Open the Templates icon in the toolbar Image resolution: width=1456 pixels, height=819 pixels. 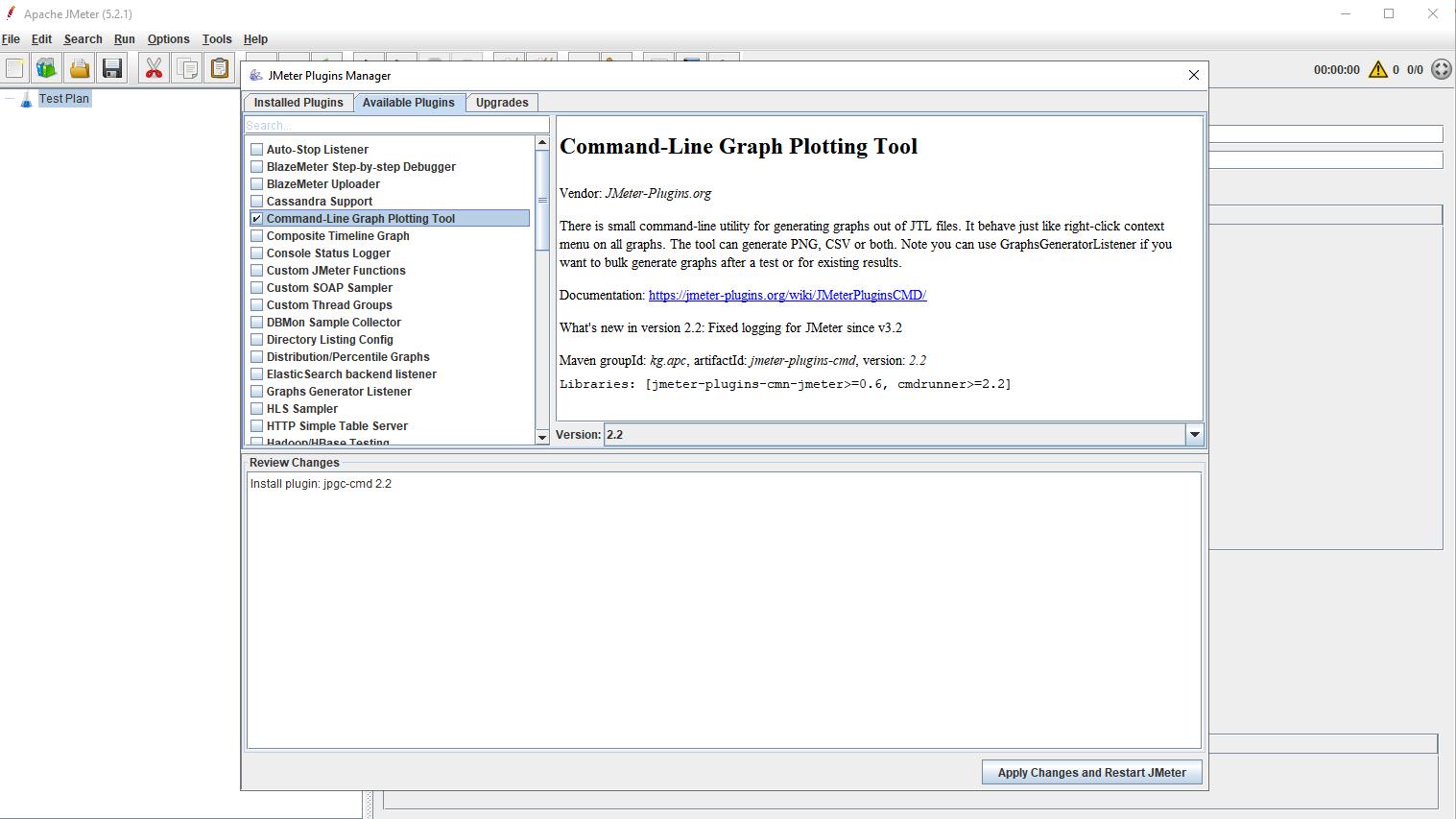point(46,67)
